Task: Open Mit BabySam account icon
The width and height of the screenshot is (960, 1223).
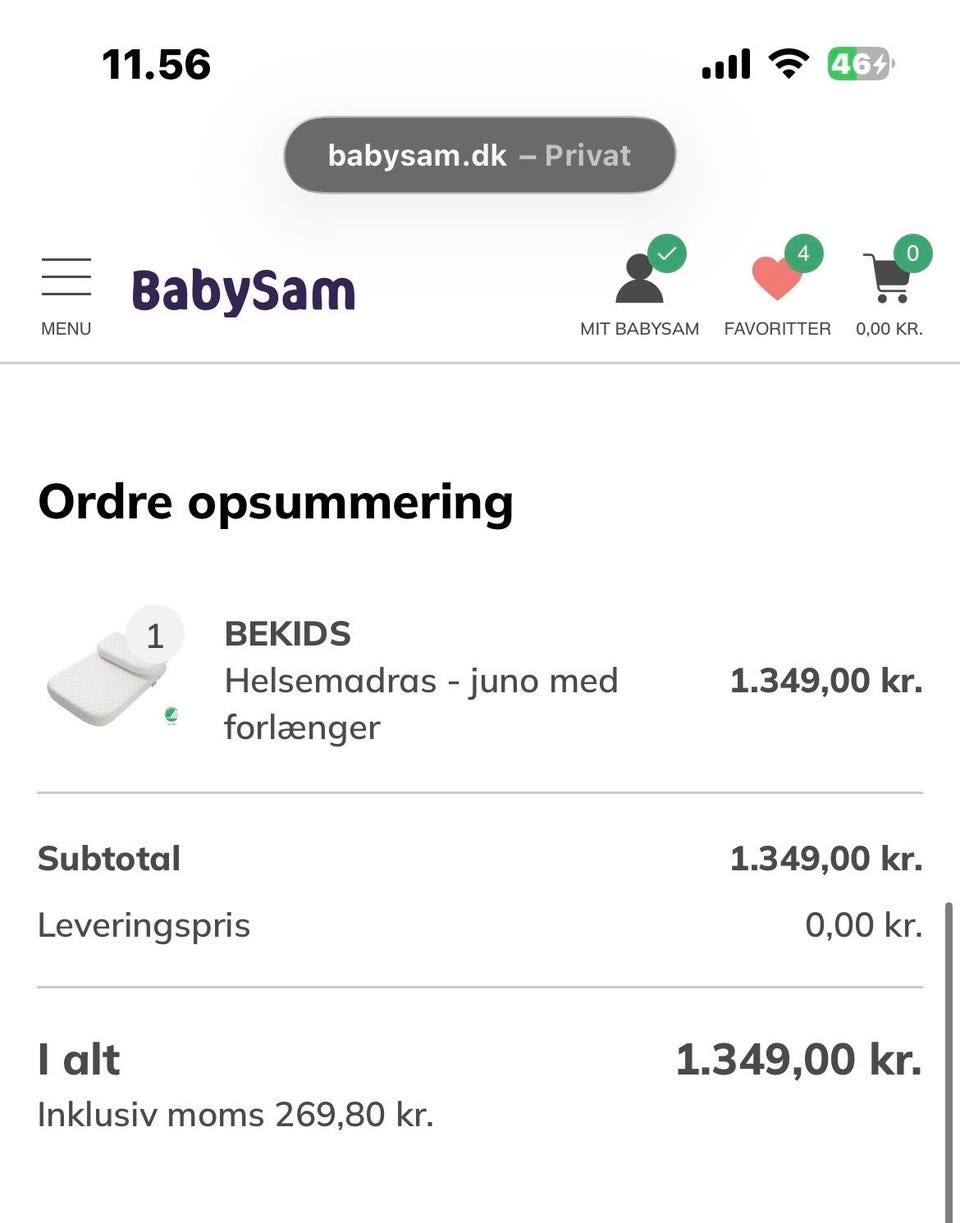Action: tap(639, 279)
